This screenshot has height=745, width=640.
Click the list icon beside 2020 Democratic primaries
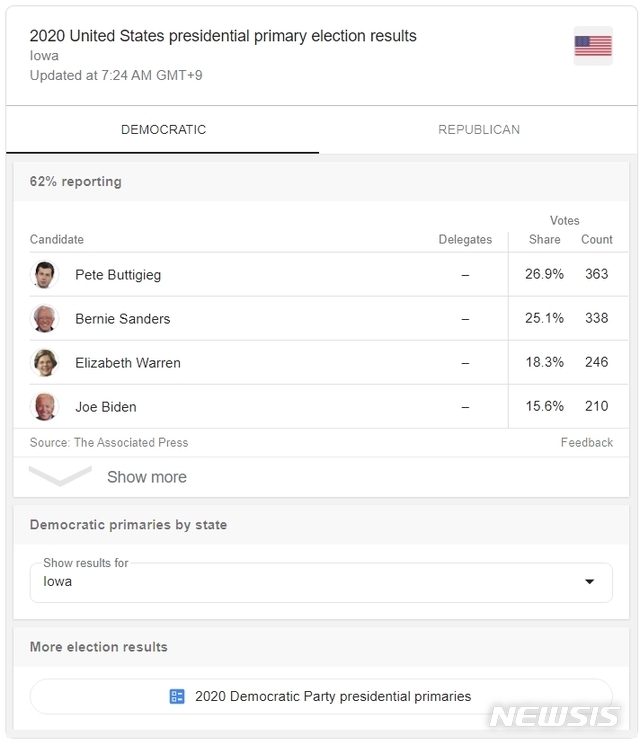177,697
